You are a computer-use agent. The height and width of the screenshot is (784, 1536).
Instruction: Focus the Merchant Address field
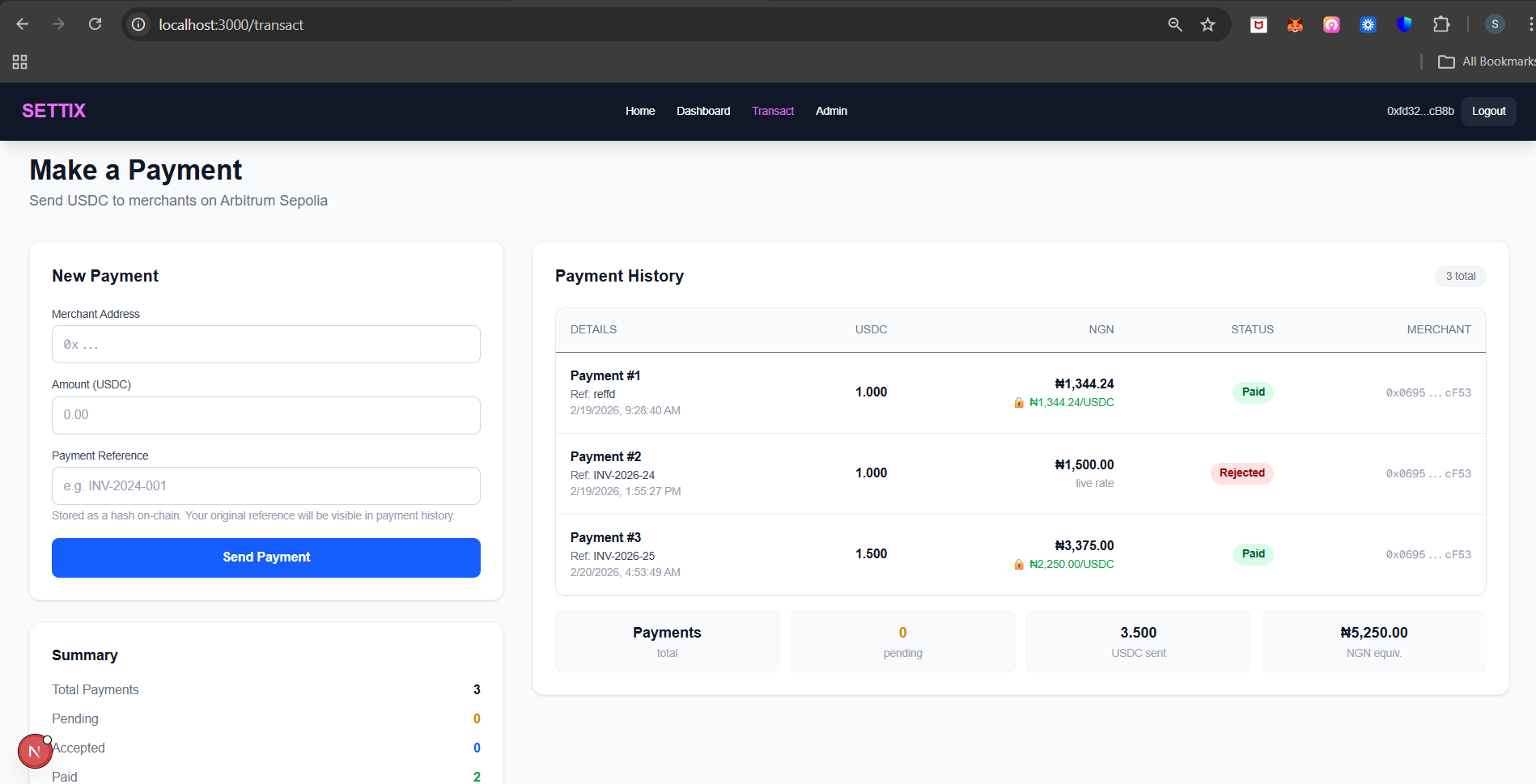pyautogui.click(x=265, y=345)
